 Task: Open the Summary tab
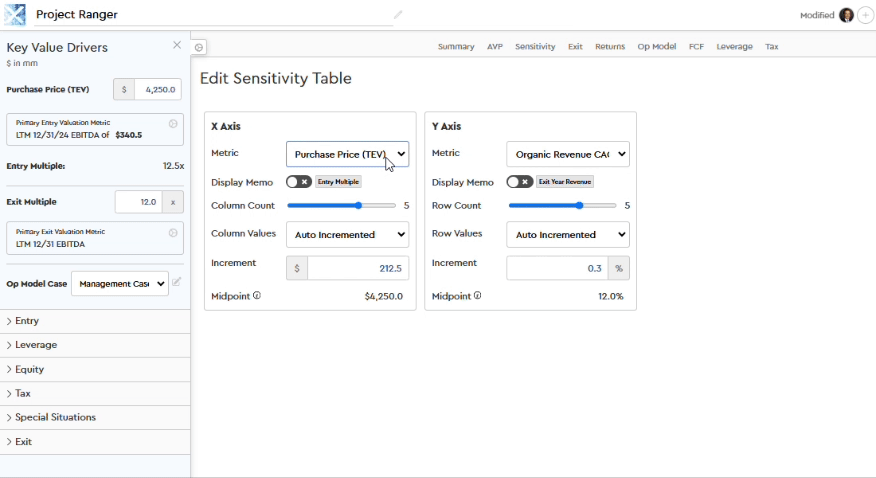[456, 47]
